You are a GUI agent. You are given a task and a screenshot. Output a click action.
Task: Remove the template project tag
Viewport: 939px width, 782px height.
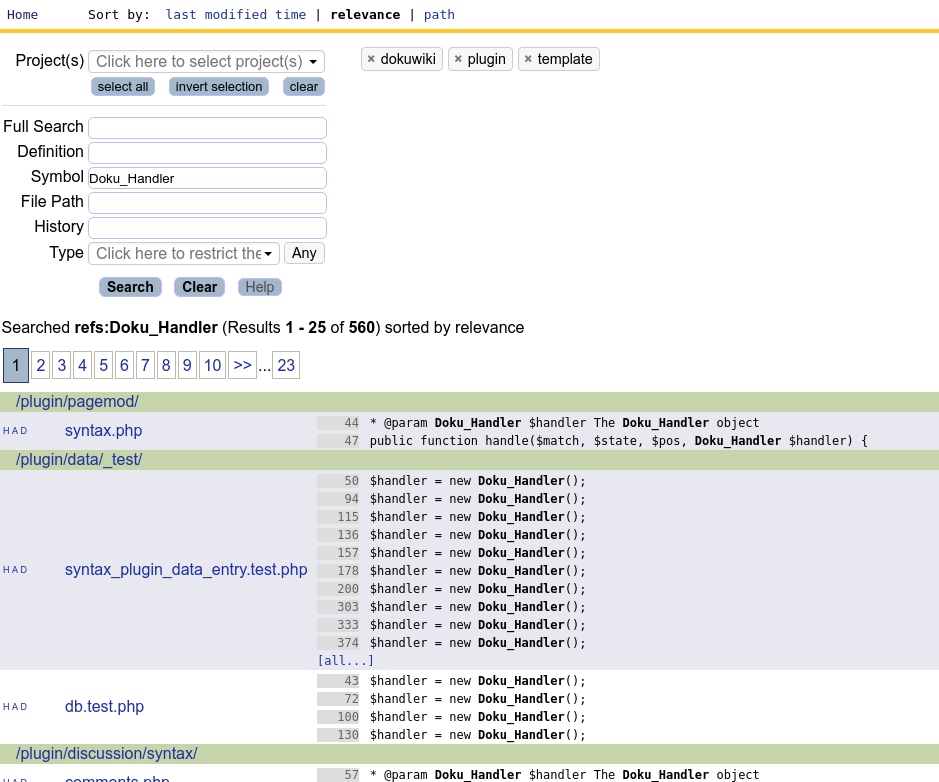coord(528,59)
